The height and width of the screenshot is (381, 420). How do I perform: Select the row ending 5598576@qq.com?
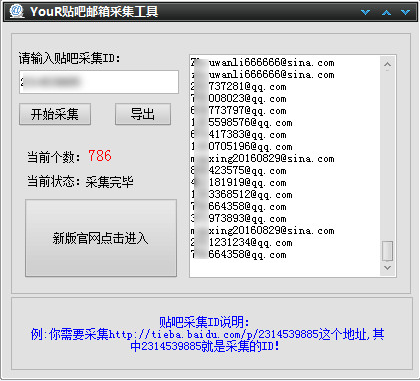pos(242,123)
